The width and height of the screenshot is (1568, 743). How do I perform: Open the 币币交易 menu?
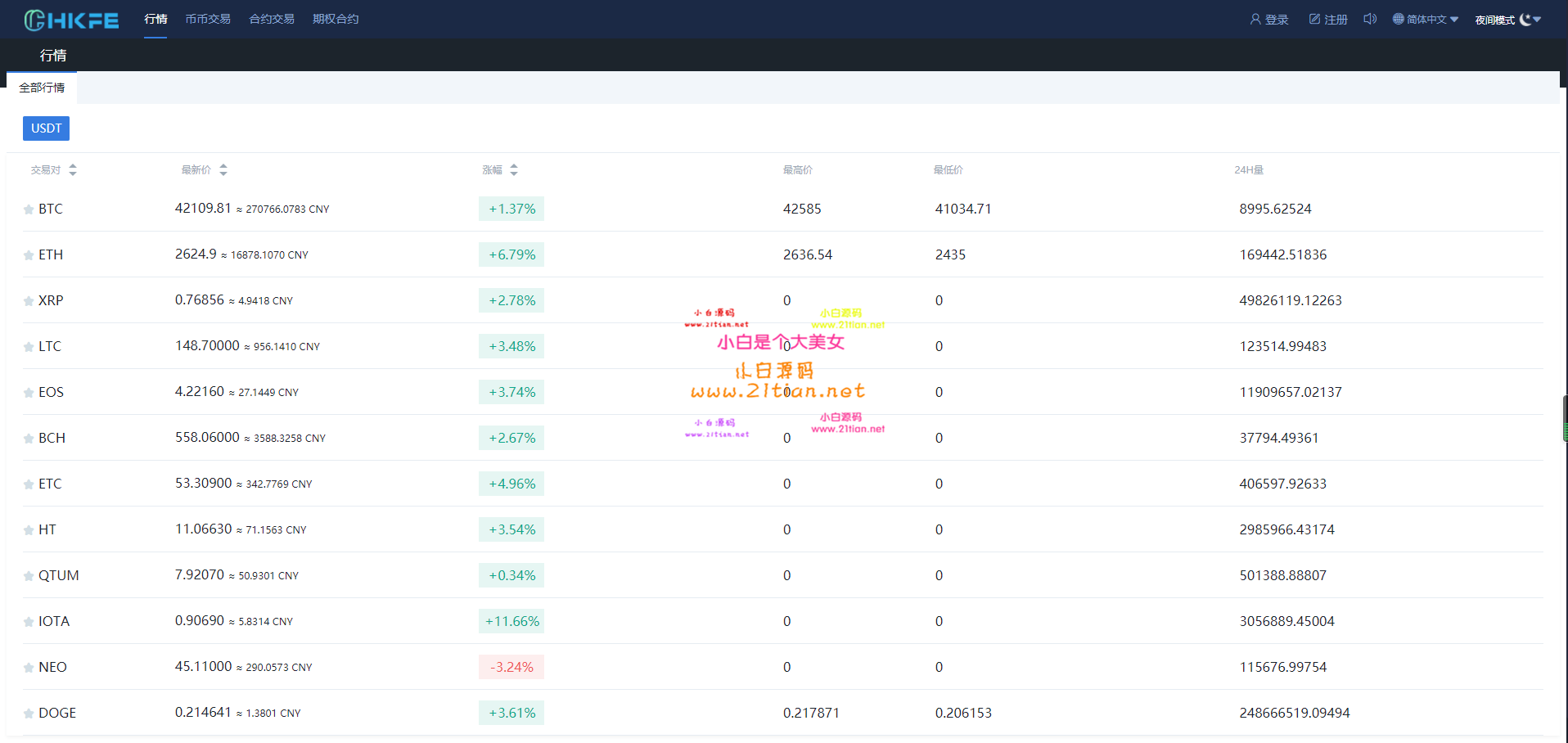coord(208,19)
